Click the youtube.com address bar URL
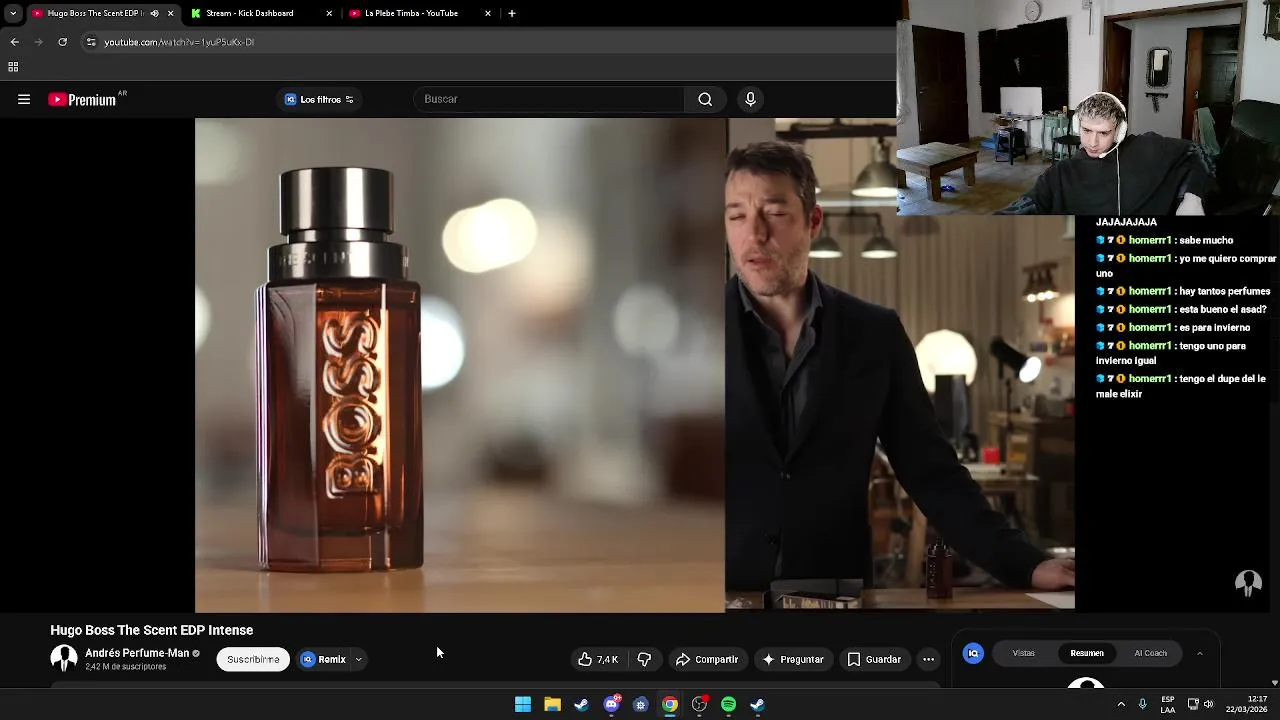The width and height of the screenshot is (1280, 720). point(179,42)
